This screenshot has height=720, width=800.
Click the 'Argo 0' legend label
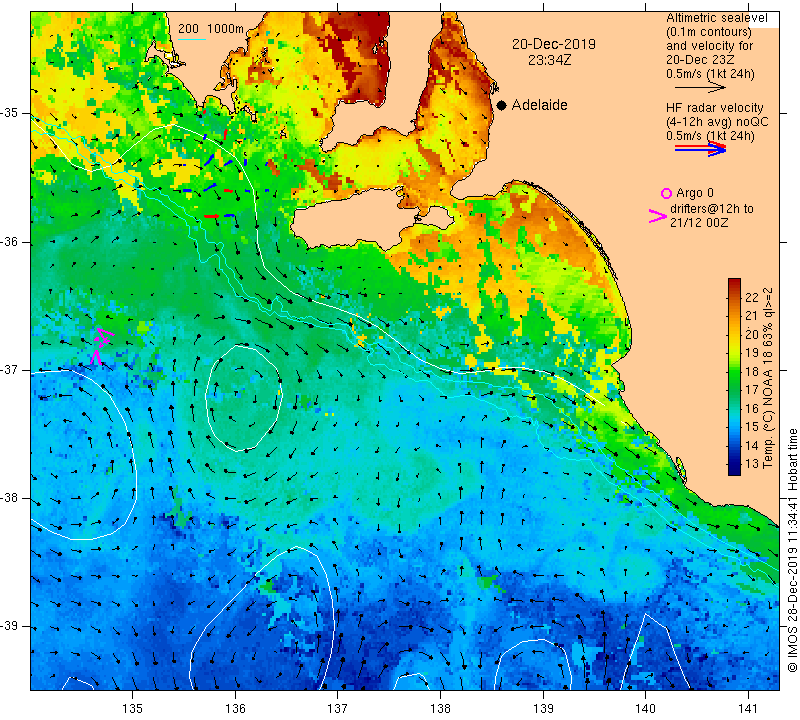695,193
